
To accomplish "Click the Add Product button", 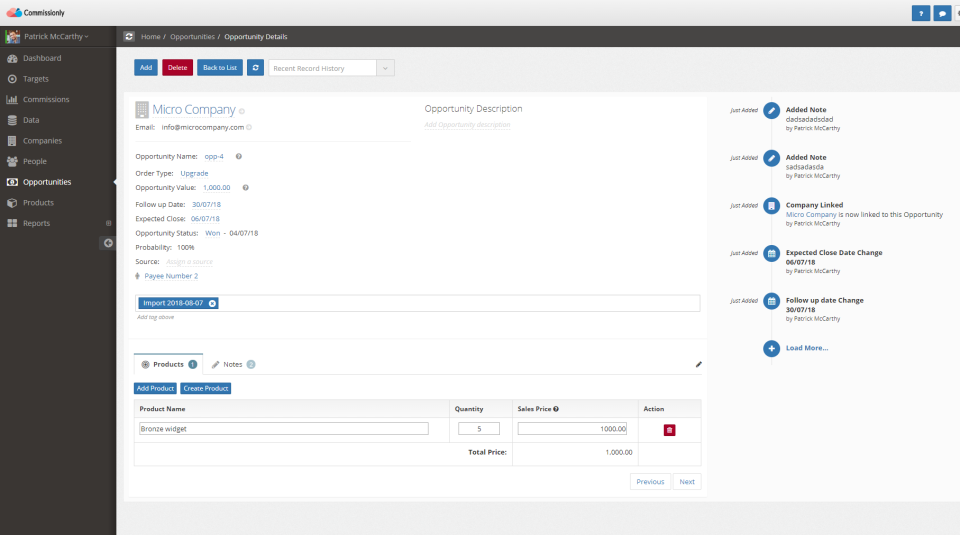I will pos(155,388).
